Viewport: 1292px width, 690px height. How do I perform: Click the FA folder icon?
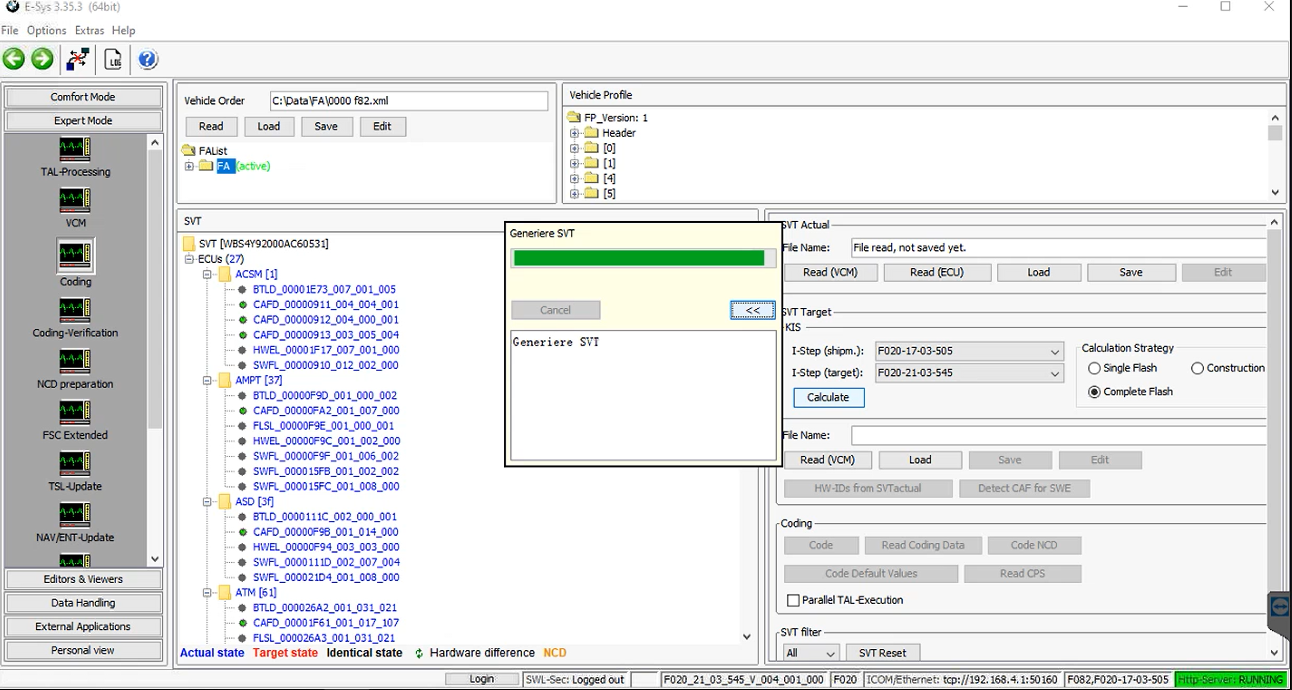(x=206, y=166)
